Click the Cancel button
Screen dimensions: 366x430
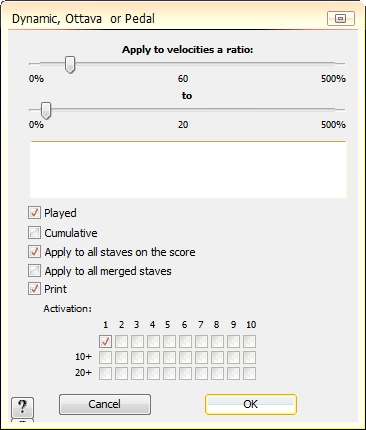click(105, 404)
